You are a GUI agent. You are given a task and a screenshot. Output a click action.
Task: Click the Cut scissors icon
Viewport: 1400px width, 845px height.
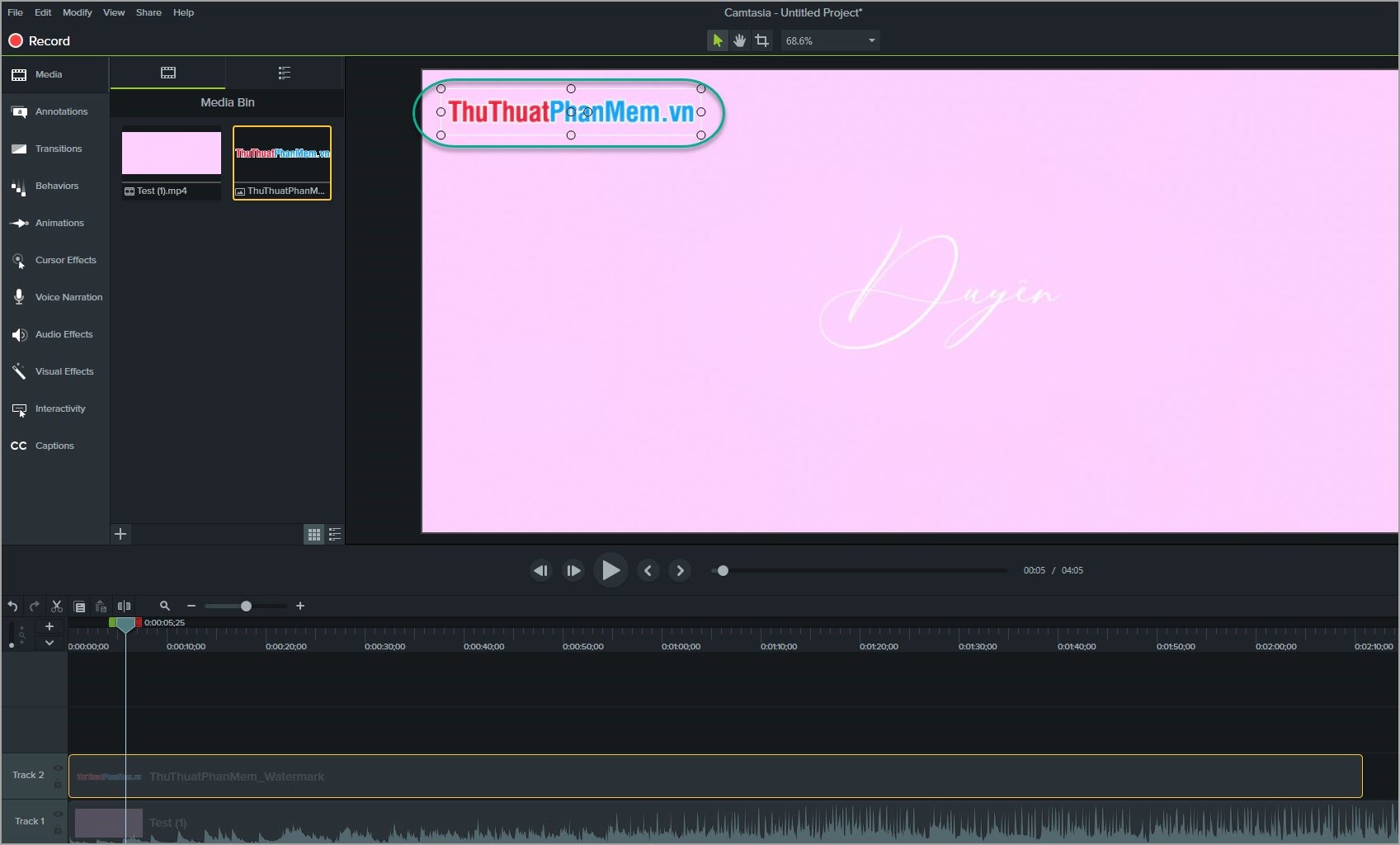tap(56, 606)
